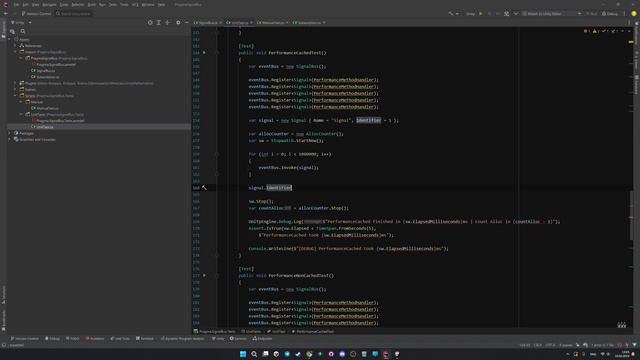Open Dynamic Program Analysis tool window
This screenshot has height=360, width=640.
coord(183,339)
